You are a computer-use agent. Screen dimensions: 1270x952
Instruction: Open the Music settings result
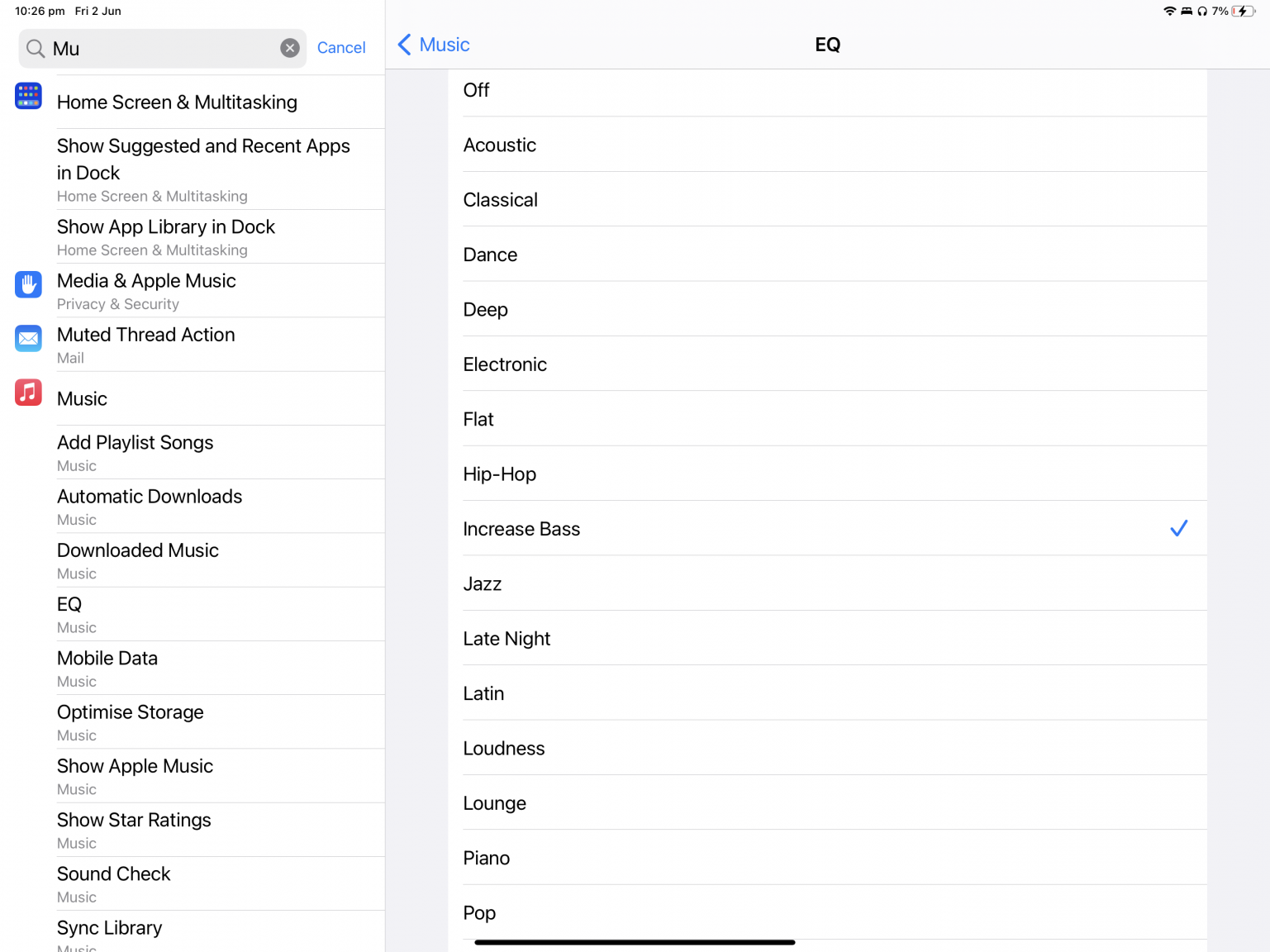tap(193, 398)
